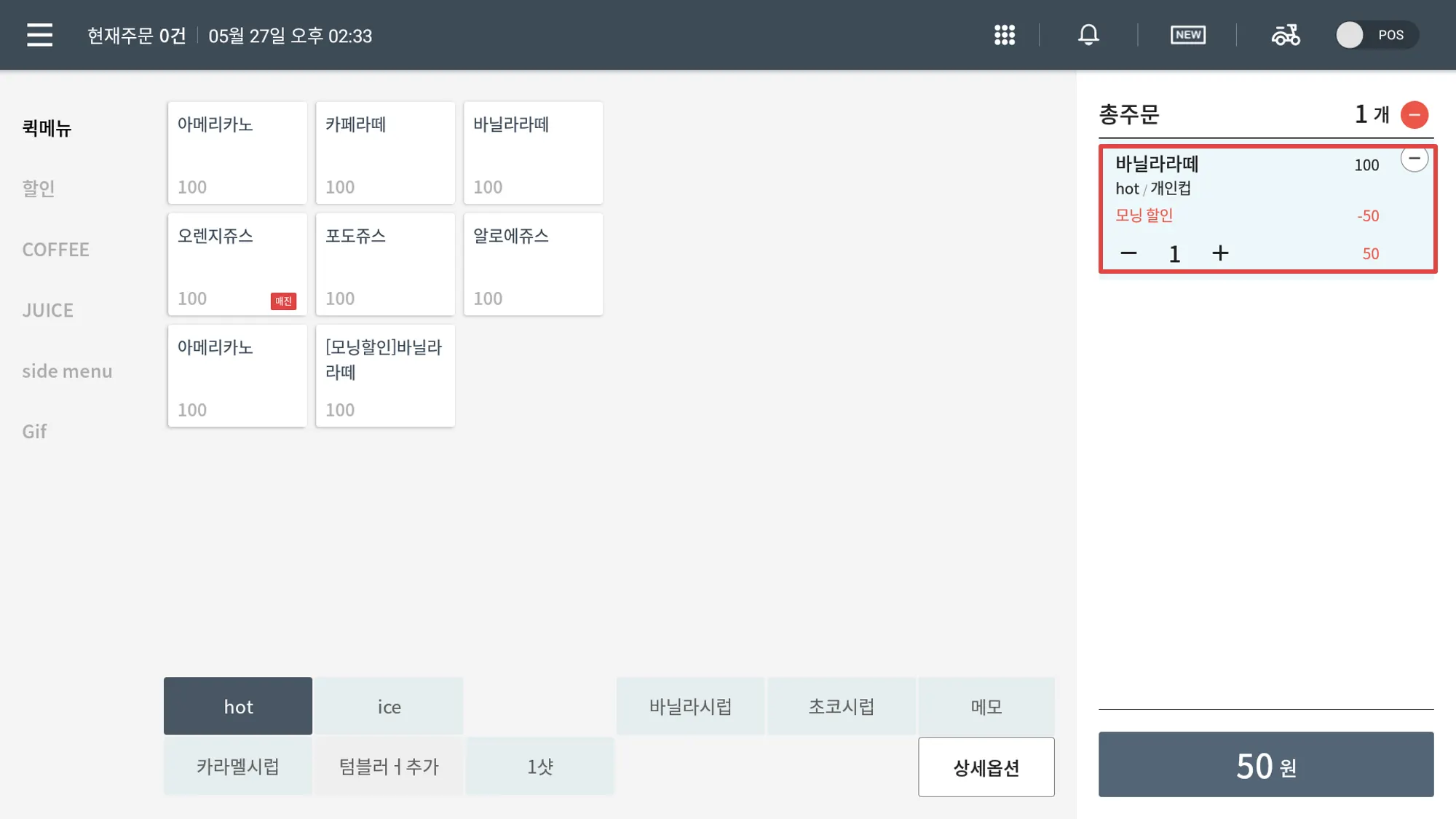Click the NEW badge icon
Screen dimensions: 1456x819
(x=1187, y=35)
